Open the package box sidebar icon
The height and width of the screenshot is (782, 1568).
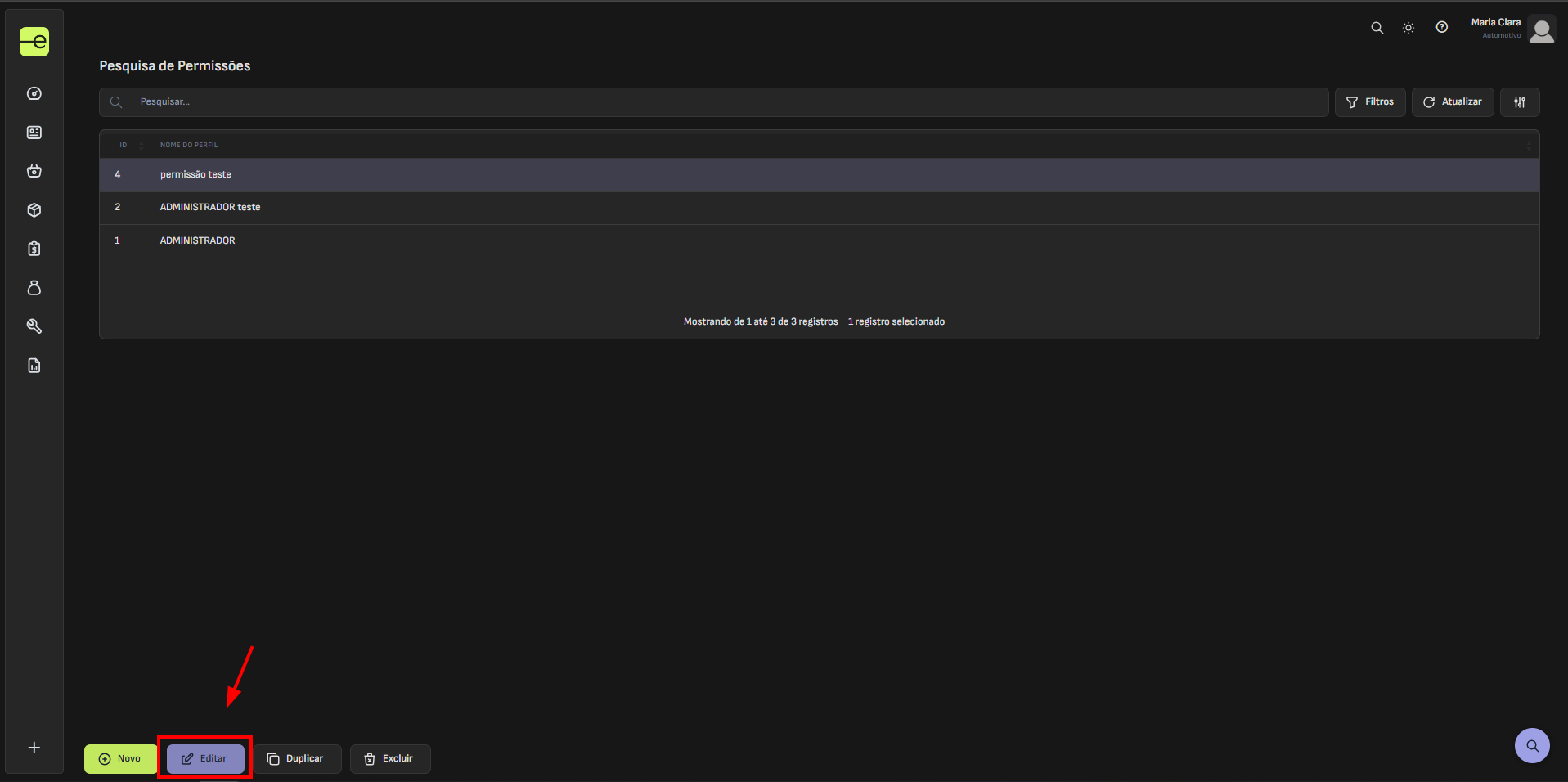(34, 210)
